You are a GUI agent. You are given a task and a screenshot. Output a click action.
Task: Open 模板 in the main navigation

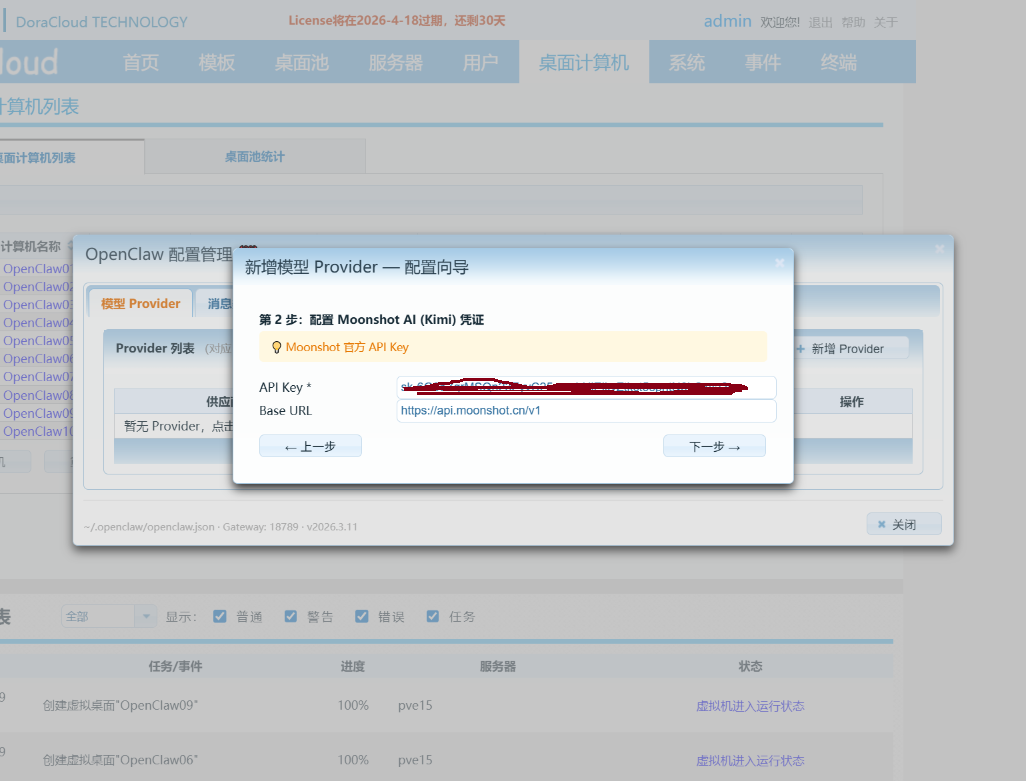(x=217, y=63)
